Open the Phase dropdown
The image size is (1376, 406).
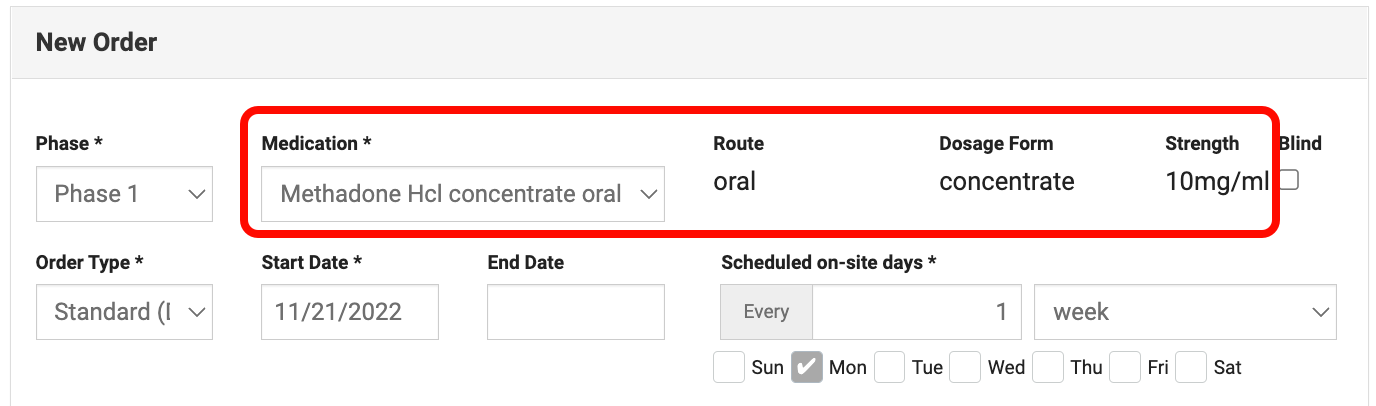pyautogui.click(x=124, y=194)
